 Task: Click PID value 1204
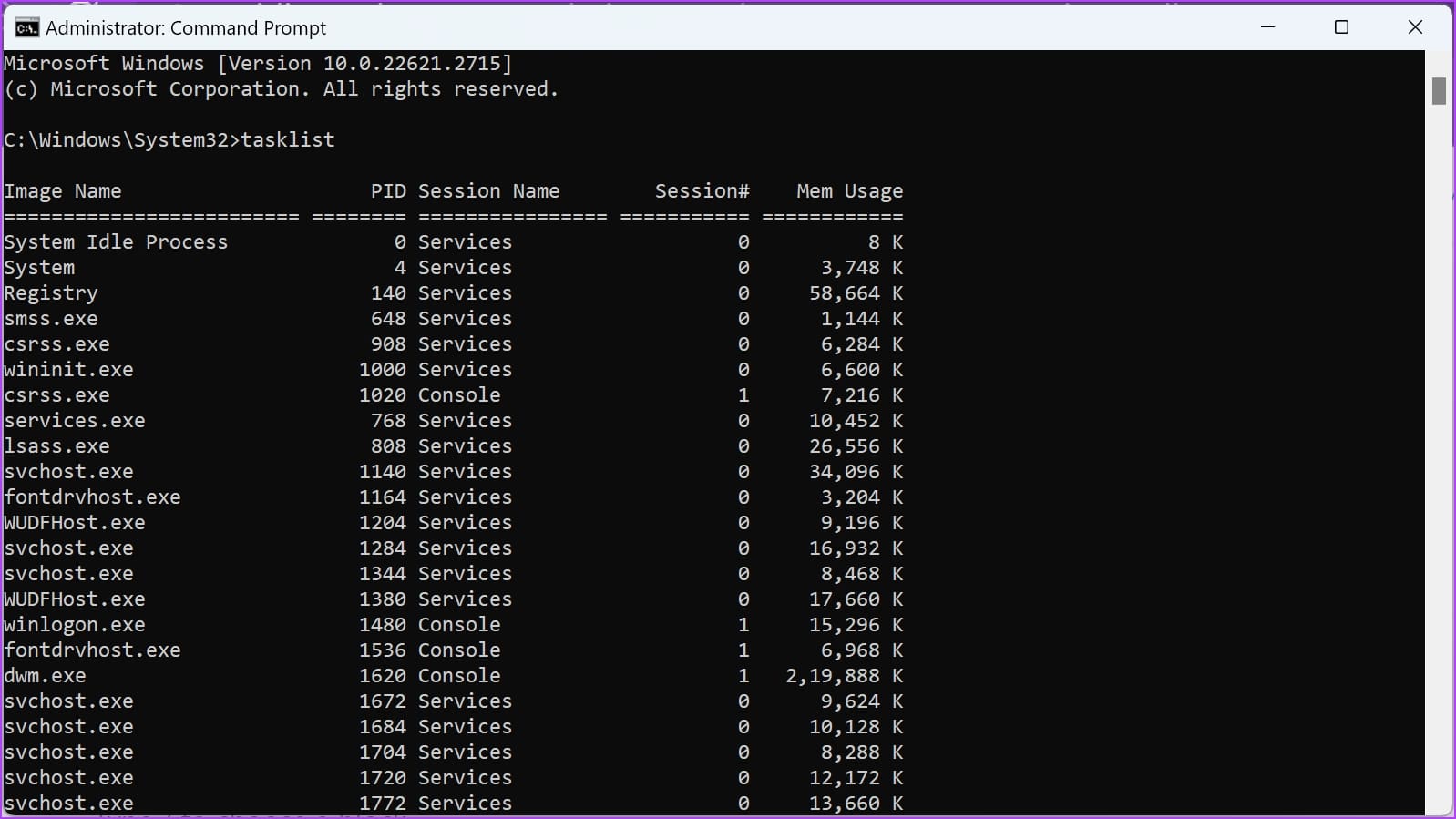click(x=383, y=523)
